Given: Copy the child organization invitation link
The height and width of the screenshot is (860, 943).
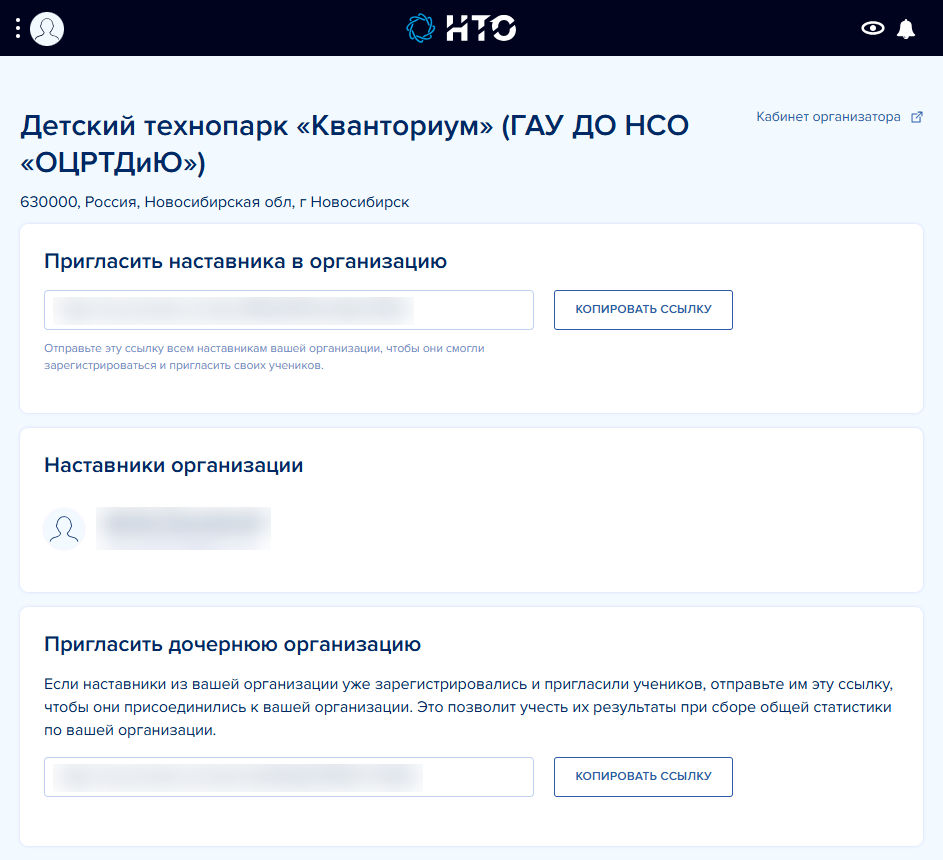Looking at the screenshot, I should coord(644,777).
